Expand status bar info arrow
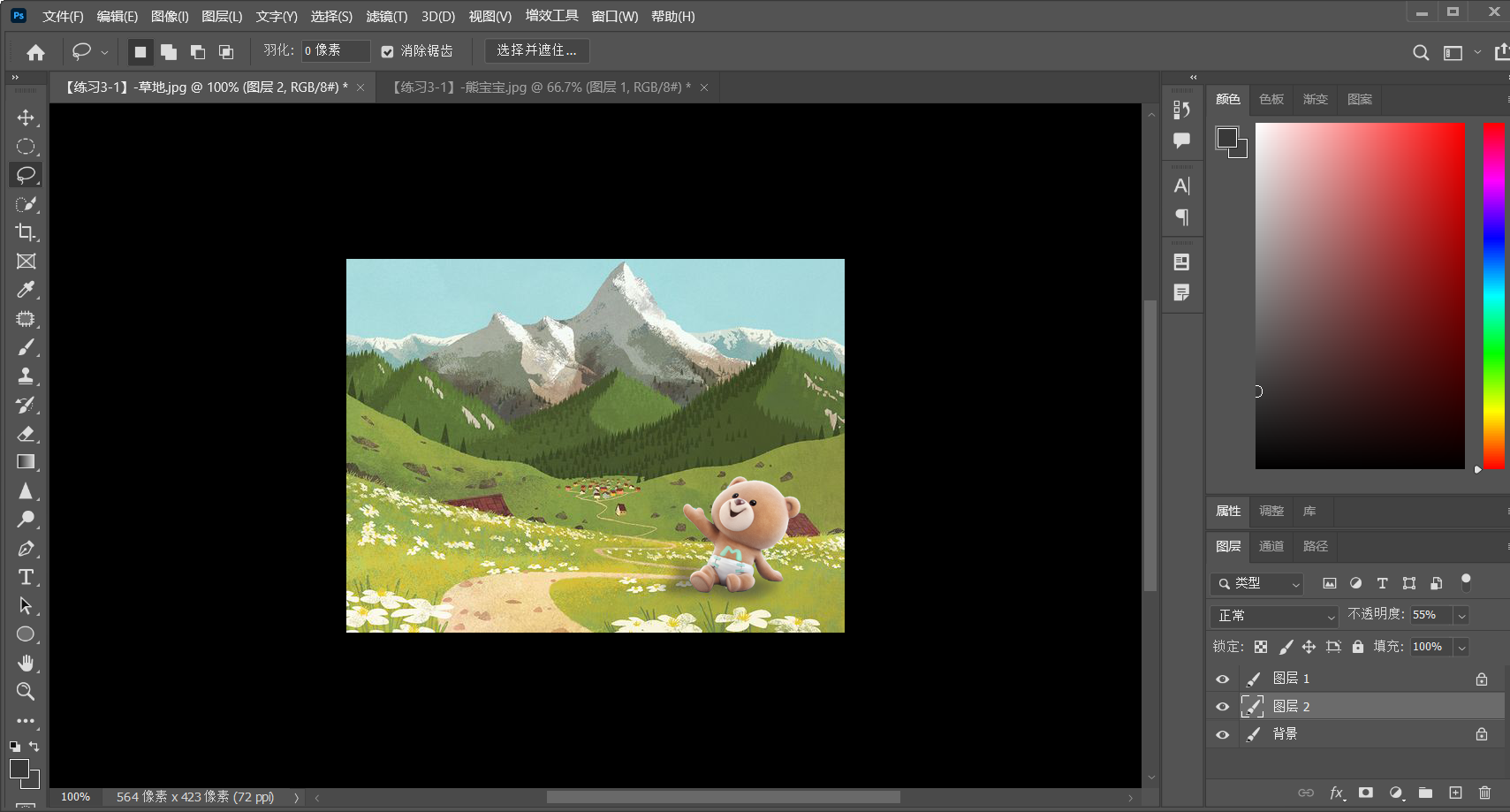Viewport: 1510px width, 812px height. (x=296, y=798)
